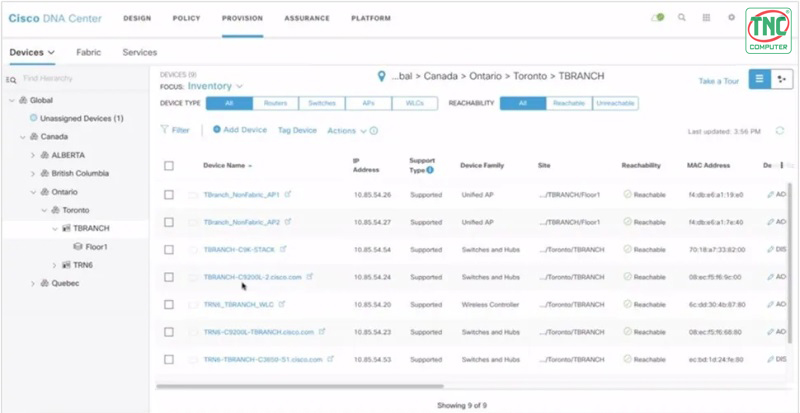Open the ASSURANCE menu

click(x=307, y=18)
